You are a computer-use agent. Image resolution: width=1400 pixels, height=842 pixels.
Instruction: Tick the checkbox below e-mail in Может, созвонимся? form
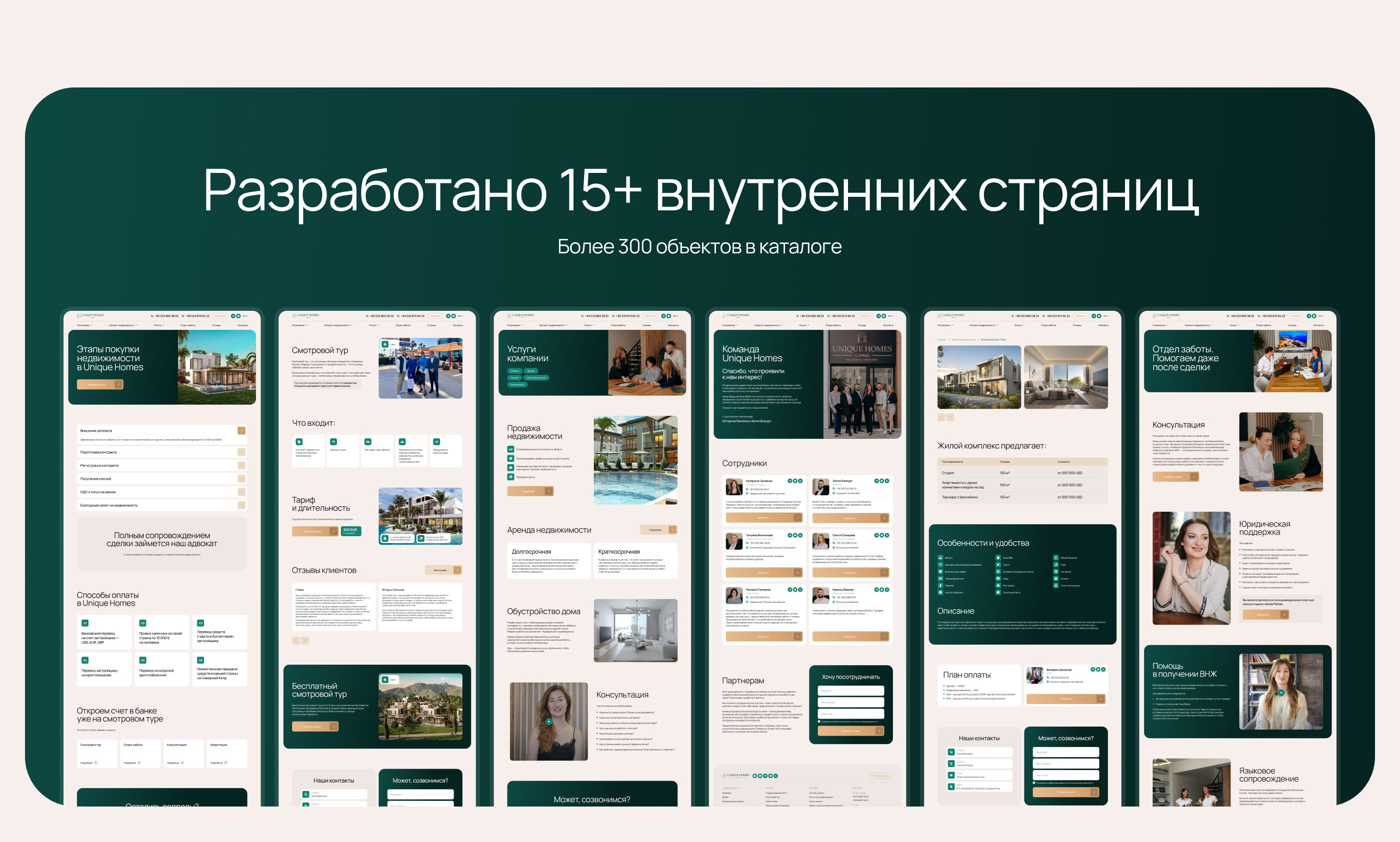[1034, 783]
